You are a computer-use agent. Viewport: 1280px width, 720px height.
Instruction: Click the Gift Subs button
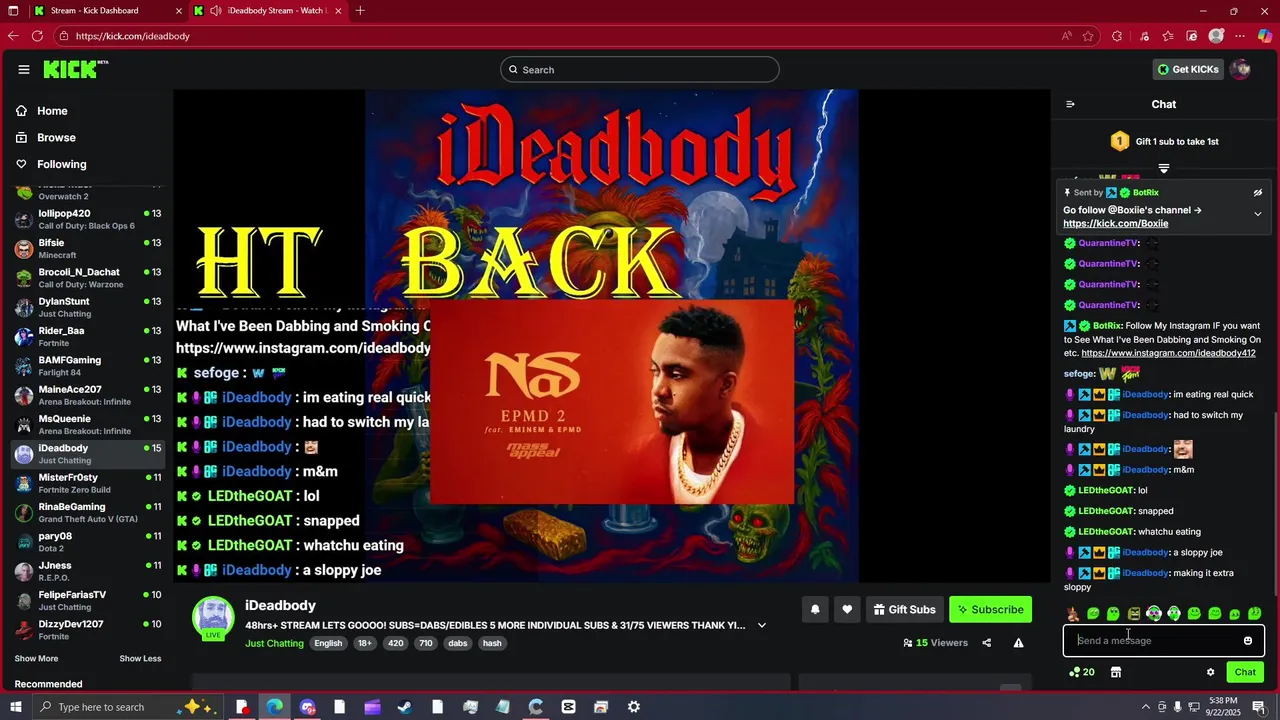(x=904, y=609)
